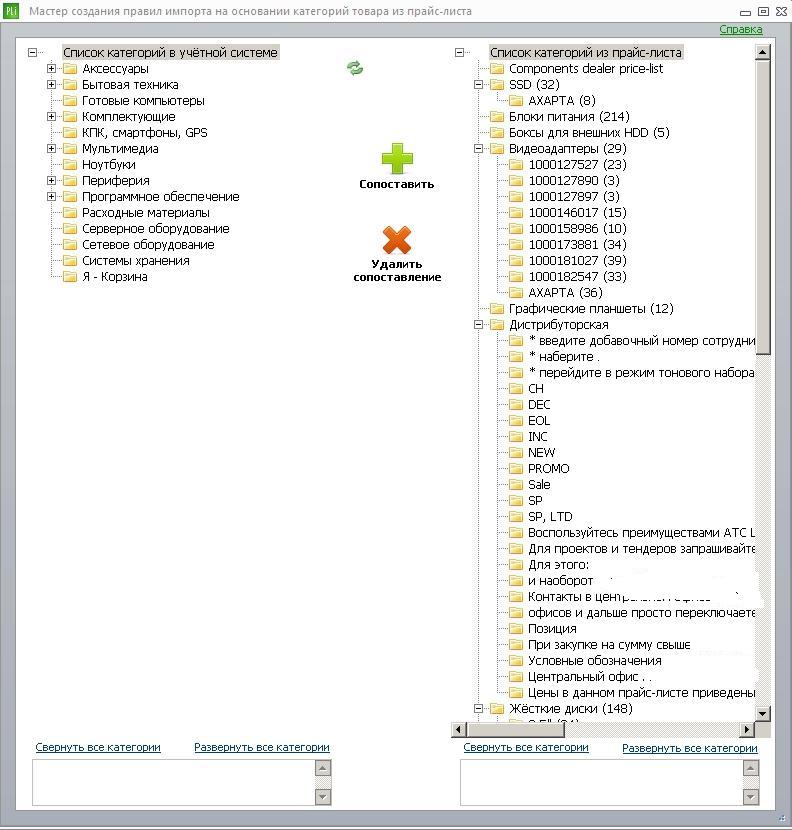This screenshot has width=792, height=830.
Task: Click the PLi application icon in title bar
Action: coord(11,11)
